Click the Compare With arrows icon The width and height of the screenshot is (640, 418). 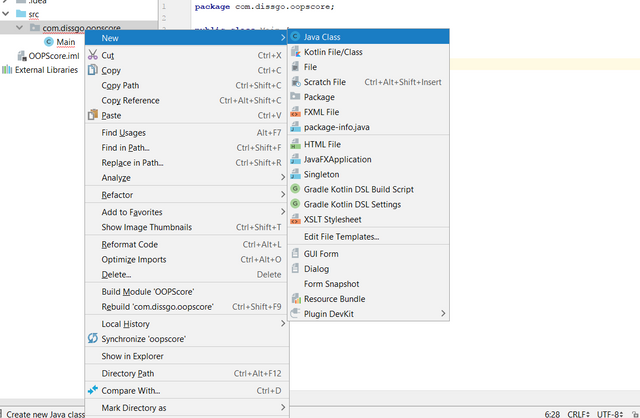tap(93, 390)
